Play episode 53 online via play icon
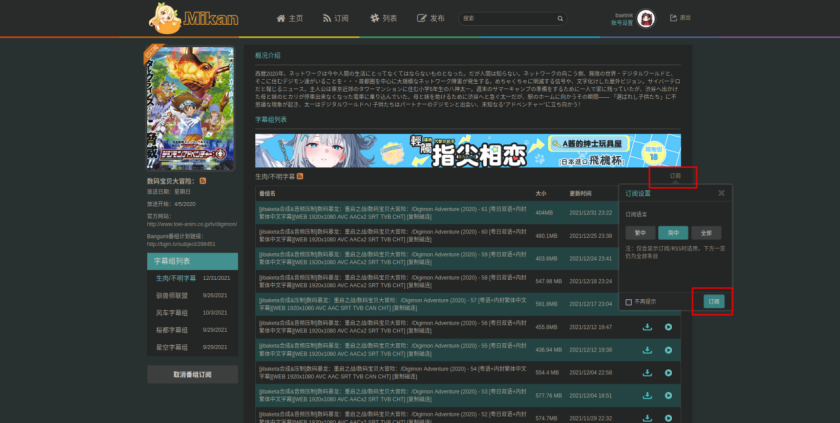The width and height of the screenshot is (840, 423). [x=668, y=395]
